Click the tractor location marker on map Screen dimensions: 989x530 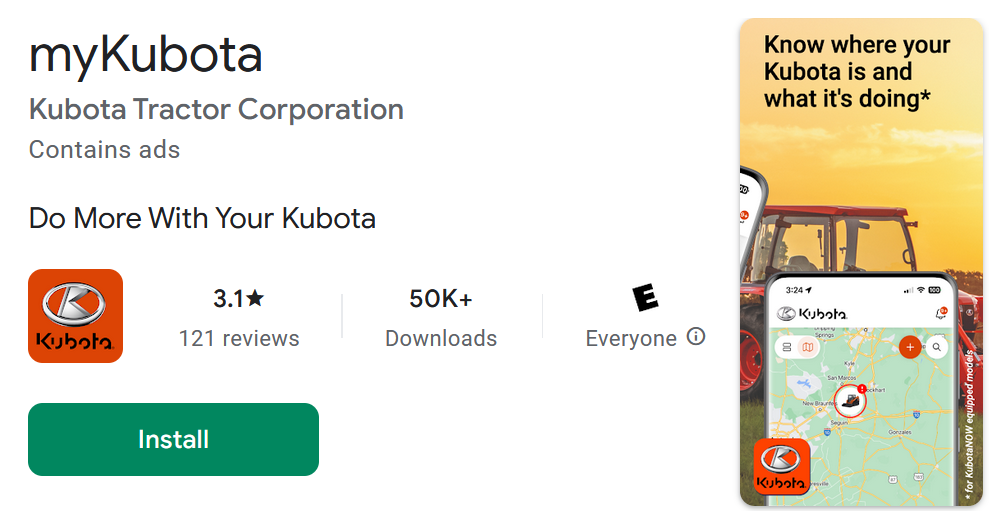[x=851, y=401]
